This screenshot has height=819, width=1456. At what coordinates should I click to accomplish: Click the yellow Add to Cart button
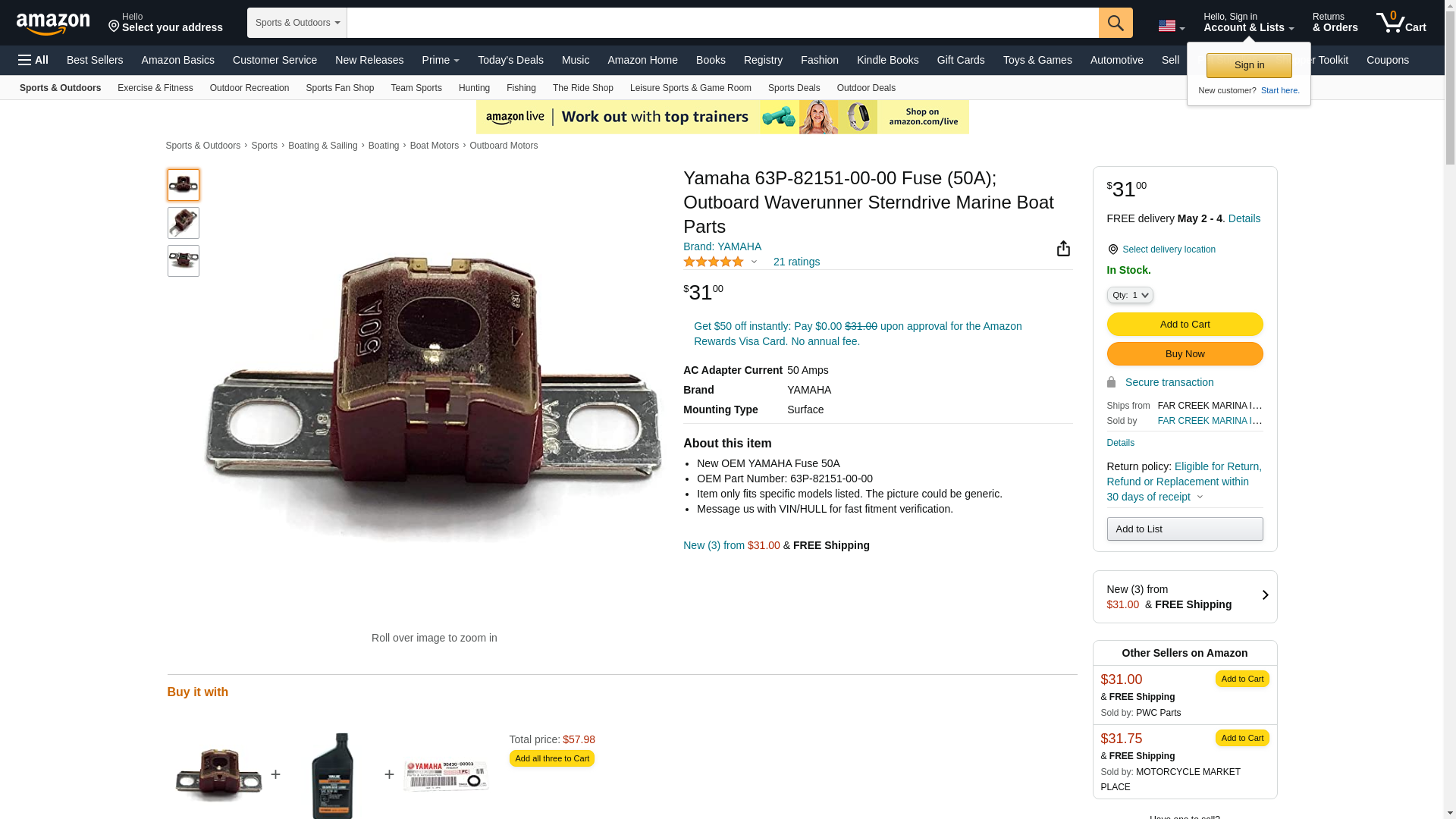click(1185, 325)
